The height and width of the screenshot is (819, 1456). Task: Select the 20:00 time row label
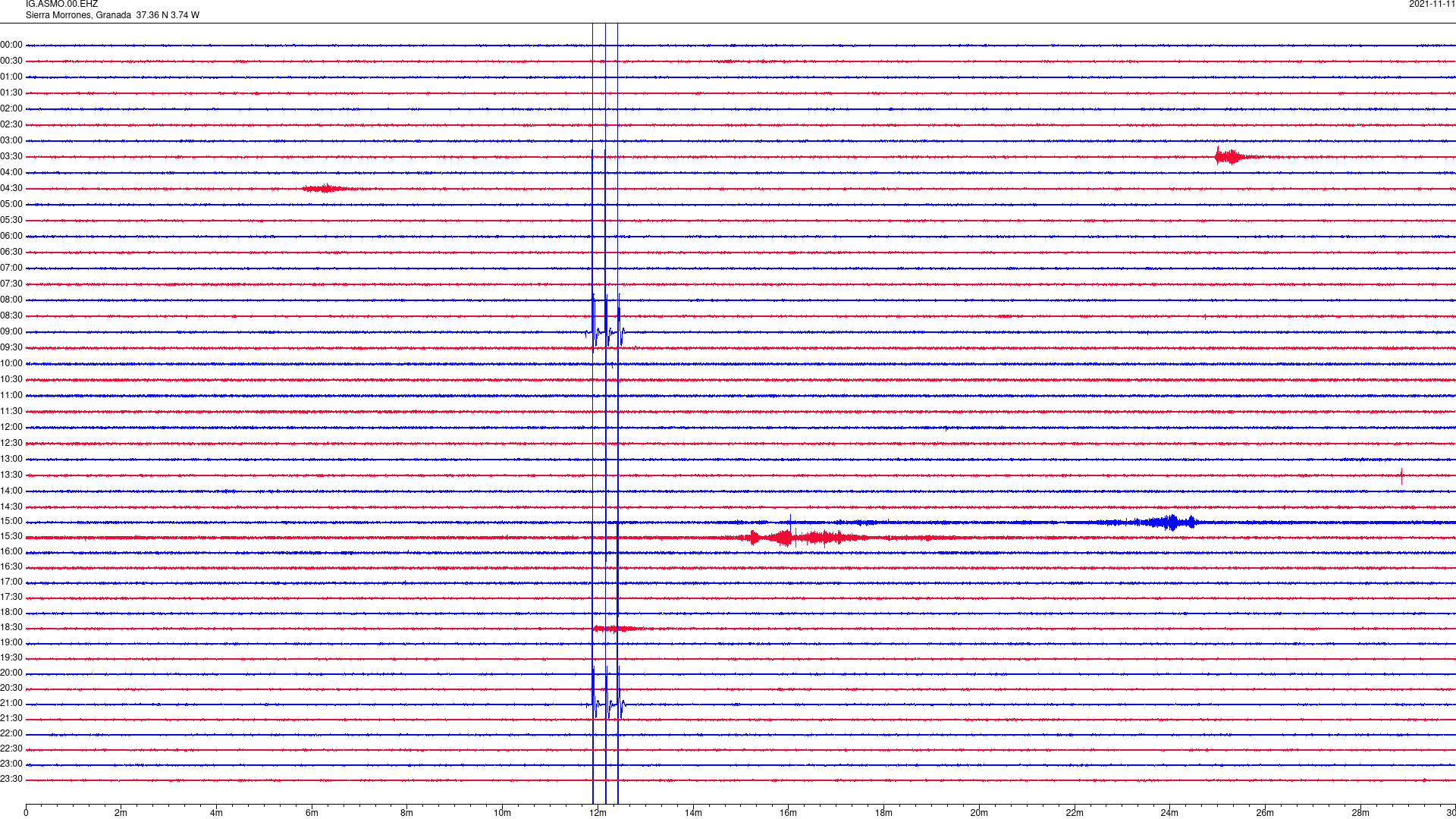[11, 673]
